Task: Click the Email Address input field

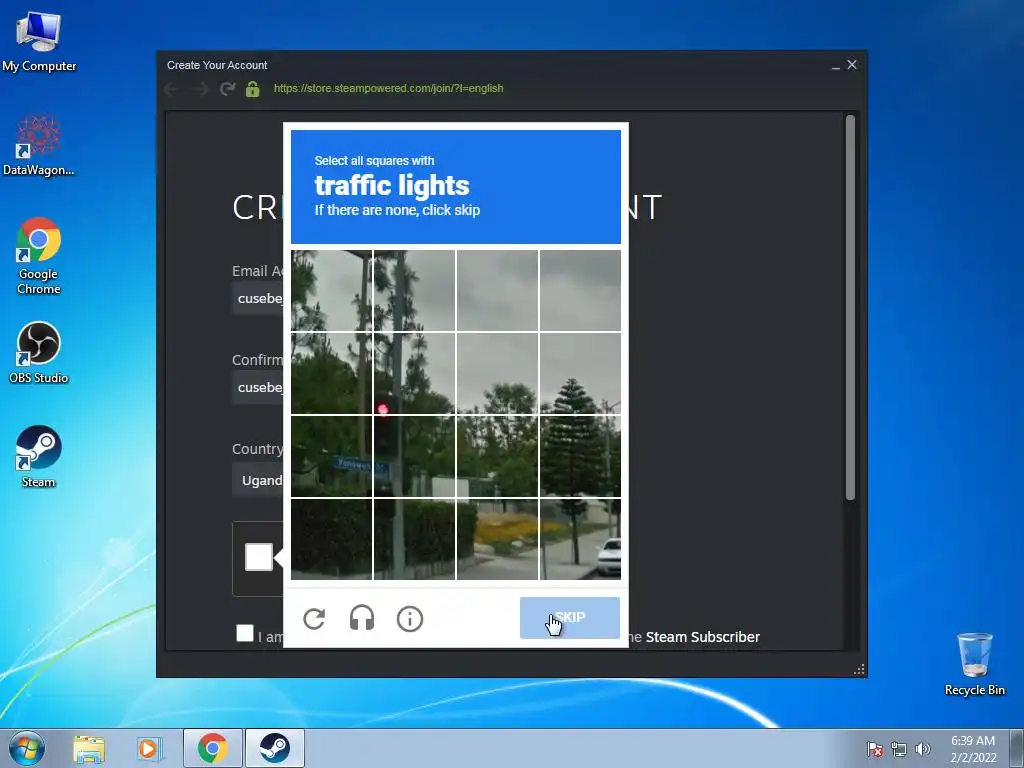Action: pyautogui.click(x=258, y=298)
